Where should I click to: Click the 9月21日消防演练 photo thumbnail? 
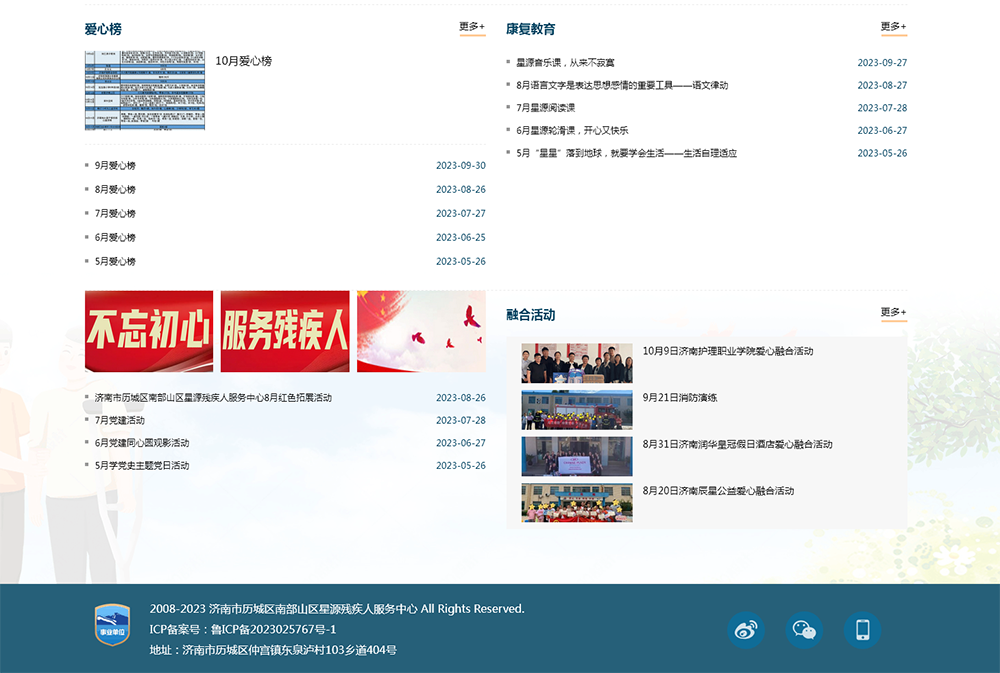pos(577,410)
